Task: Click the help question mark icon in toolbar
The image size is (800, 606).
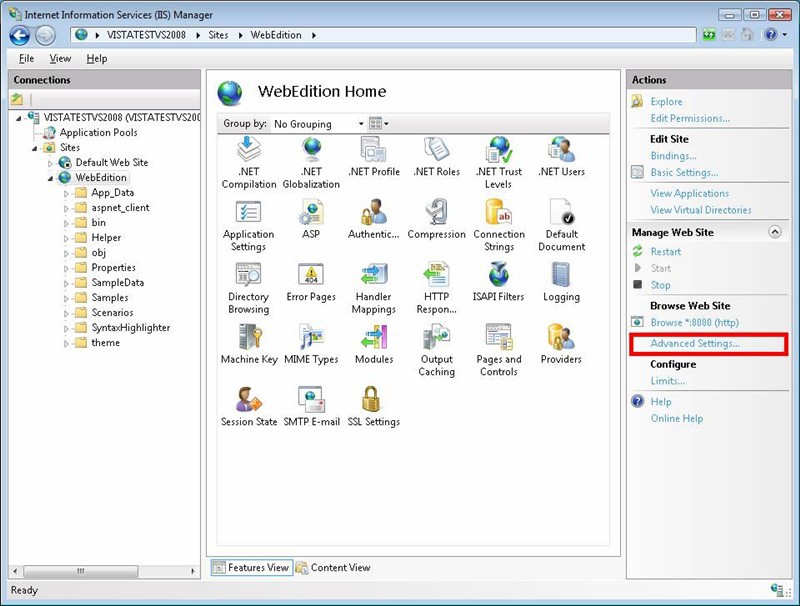Action: 770,35
